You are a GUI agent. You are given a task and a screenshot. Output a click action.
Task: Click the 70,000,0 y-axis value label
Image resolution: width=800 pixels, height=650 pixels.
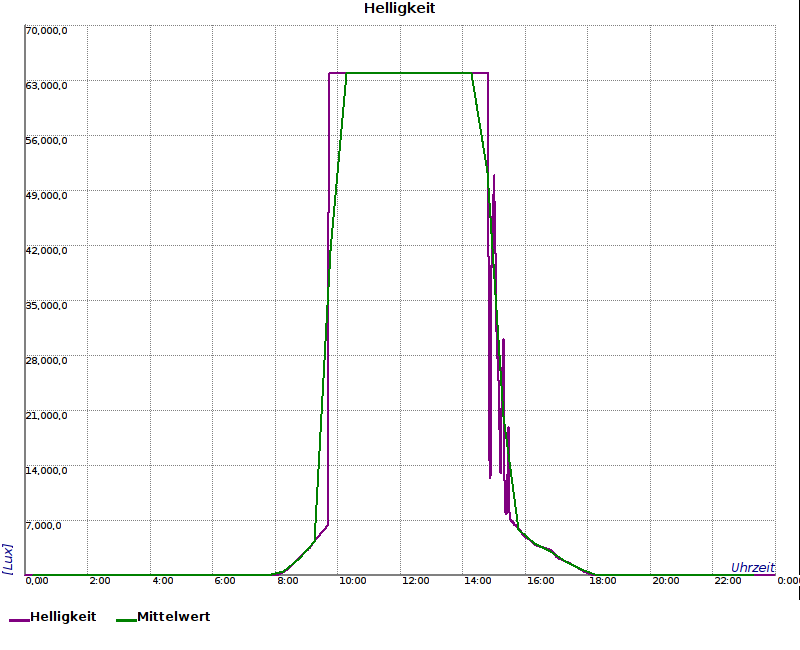click(x=46, y=30)
